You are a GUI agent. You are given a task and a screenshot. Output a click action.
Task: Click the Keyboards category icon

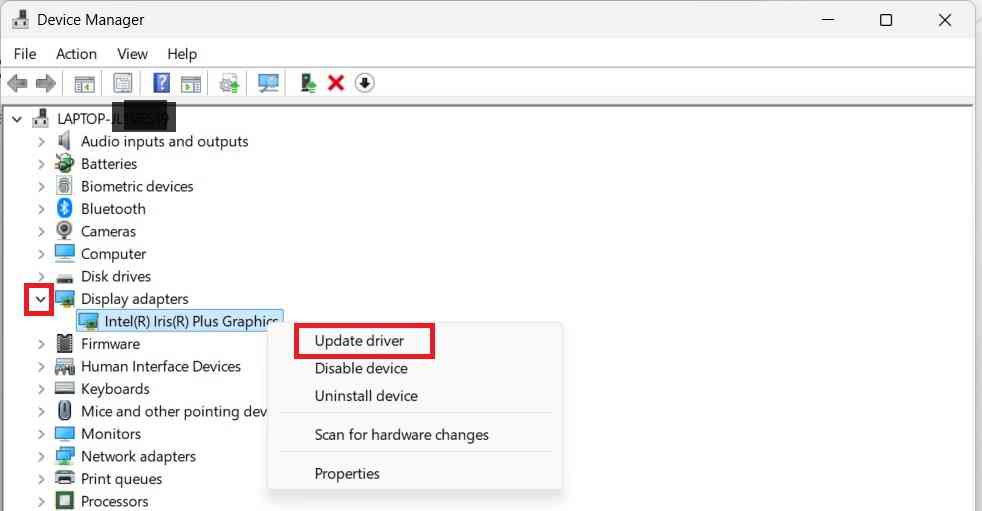click(x=65, y=388)
